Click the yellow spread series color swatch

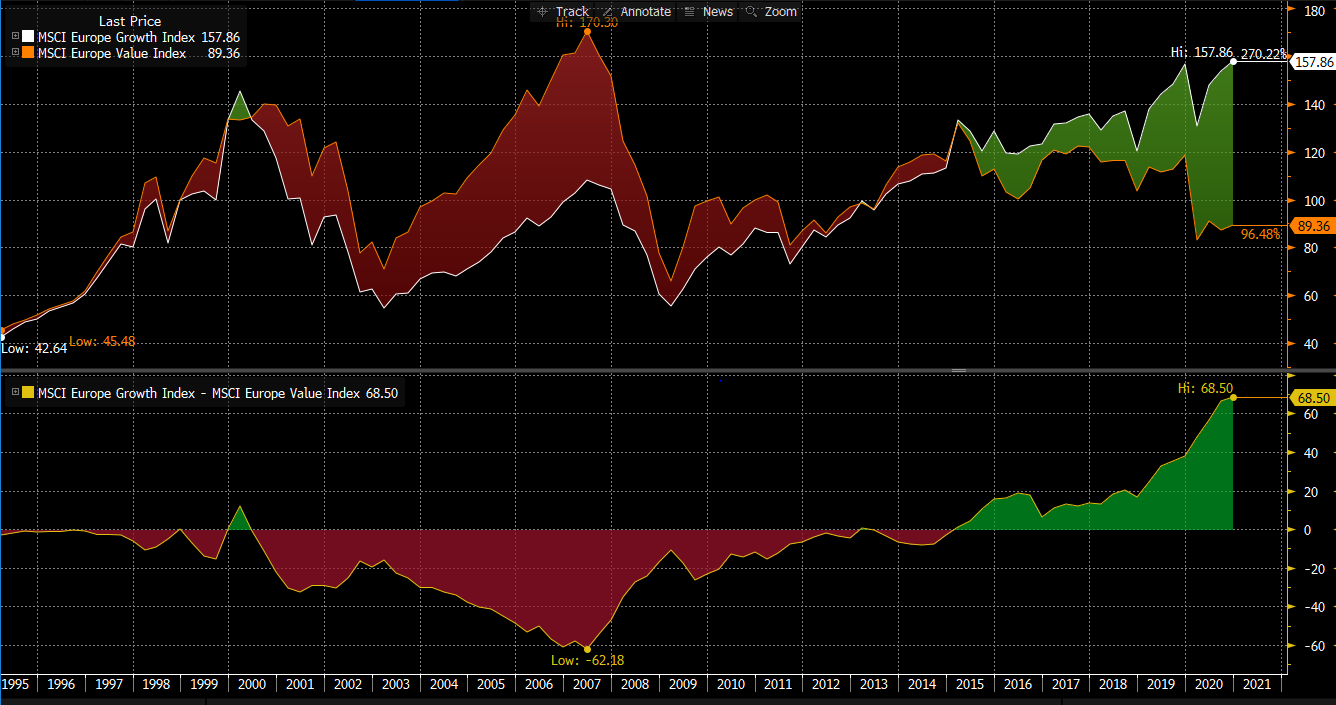pyautogui.click(x=28, y=393)
